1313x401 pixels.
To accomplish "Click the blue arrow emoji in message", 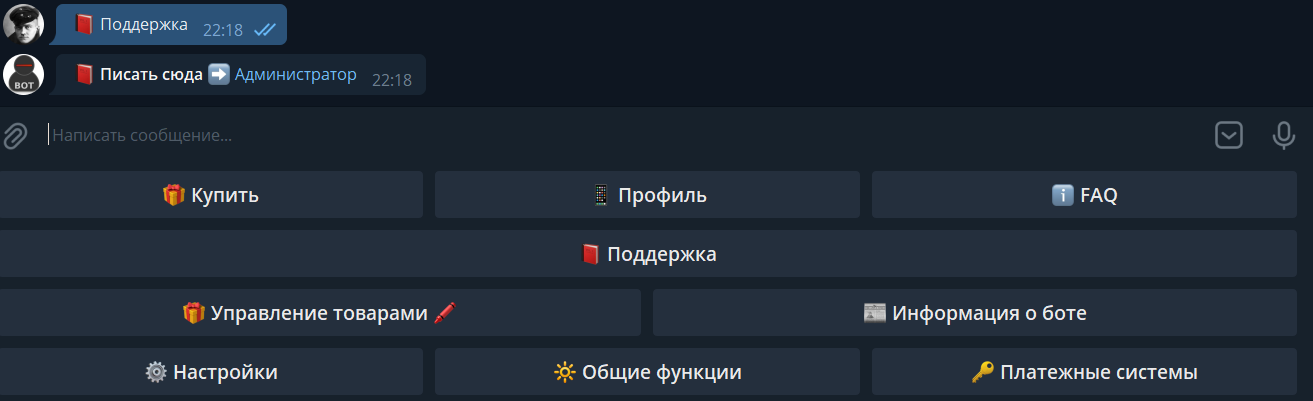I will pyautogui.click(x=219, y=75).
